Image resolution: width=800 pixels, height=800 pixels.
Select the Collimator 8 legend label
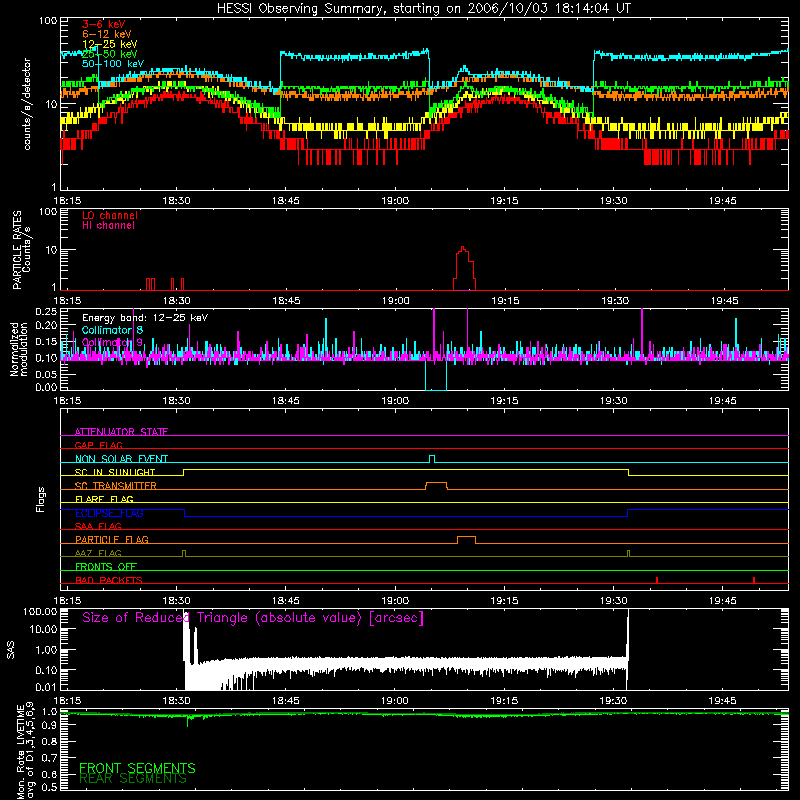coord(112,330)
